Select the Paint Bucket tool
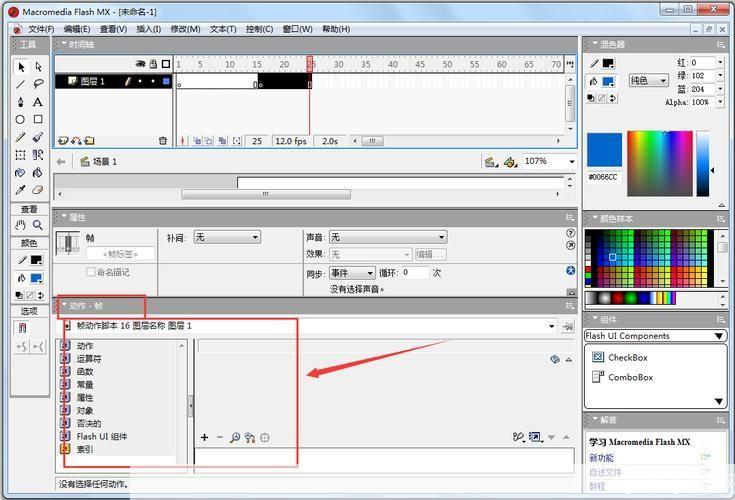This screenshot has height=500, width=735. (38, 172)
